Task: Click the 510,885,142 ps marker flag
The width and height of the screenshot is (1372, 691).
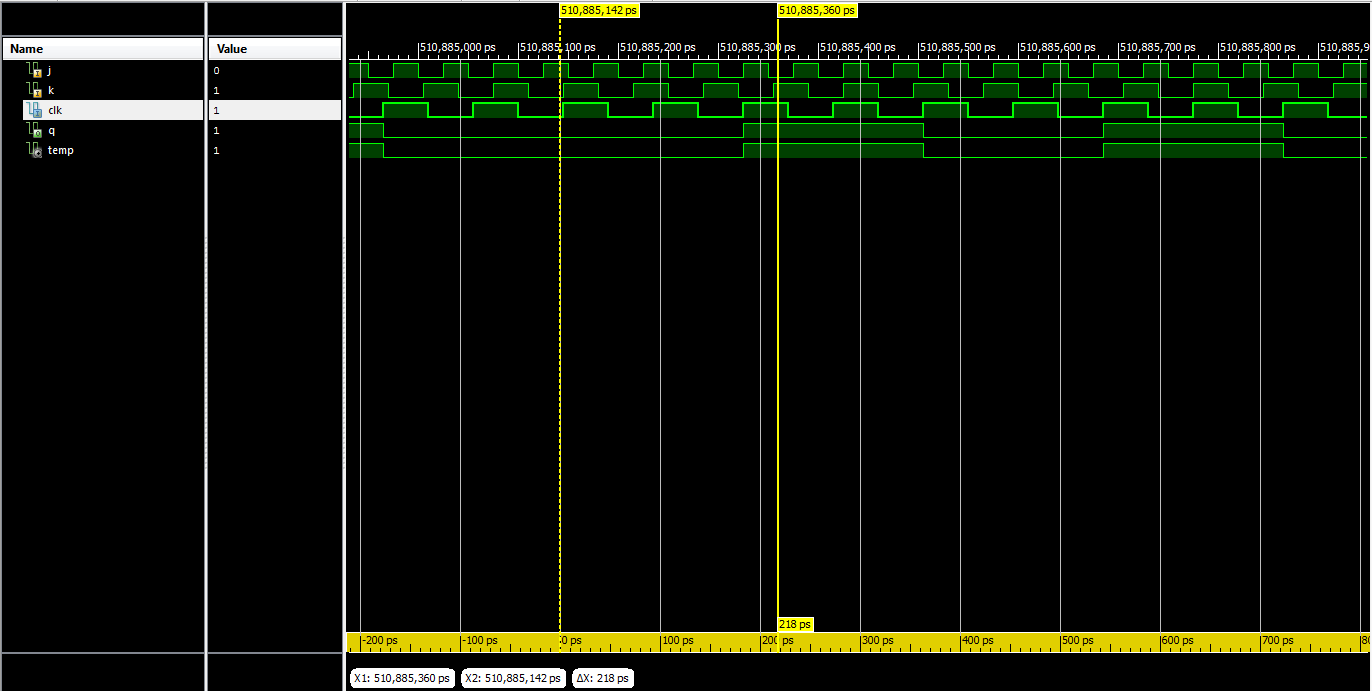Action: (599, 10)
